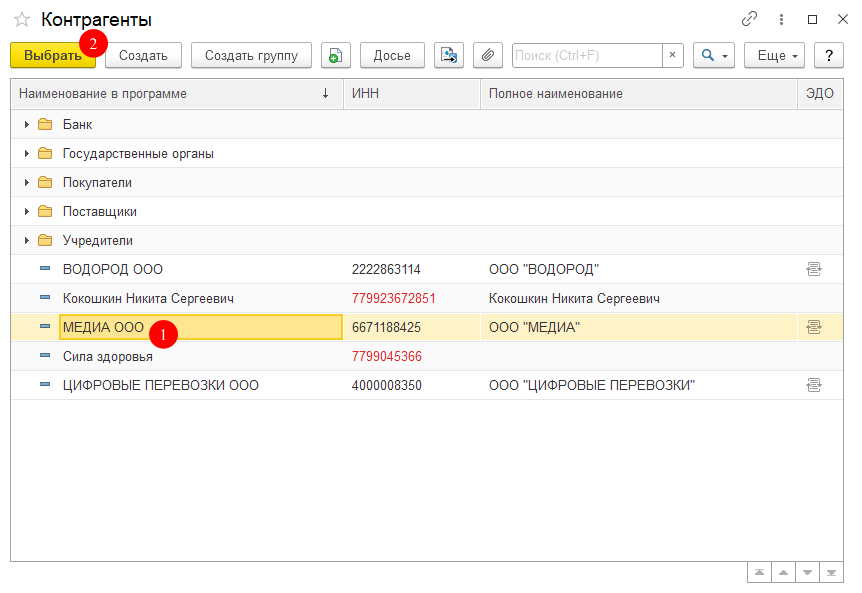Click item marker of ЦИФРОВЫЕ ПЕРЕВОЗКИ ООО
Viewport: 862px width, 593px height.
tap(45, 384)
